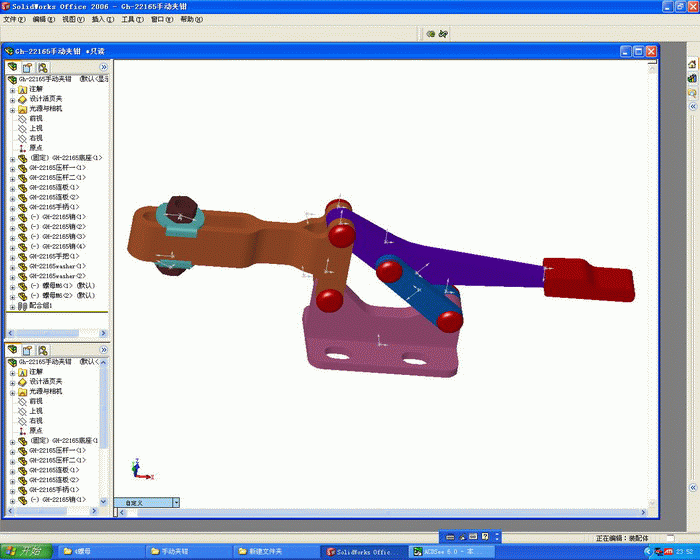
Task: Click the second toolbar icon beside the grip
Action: (443, 33)
